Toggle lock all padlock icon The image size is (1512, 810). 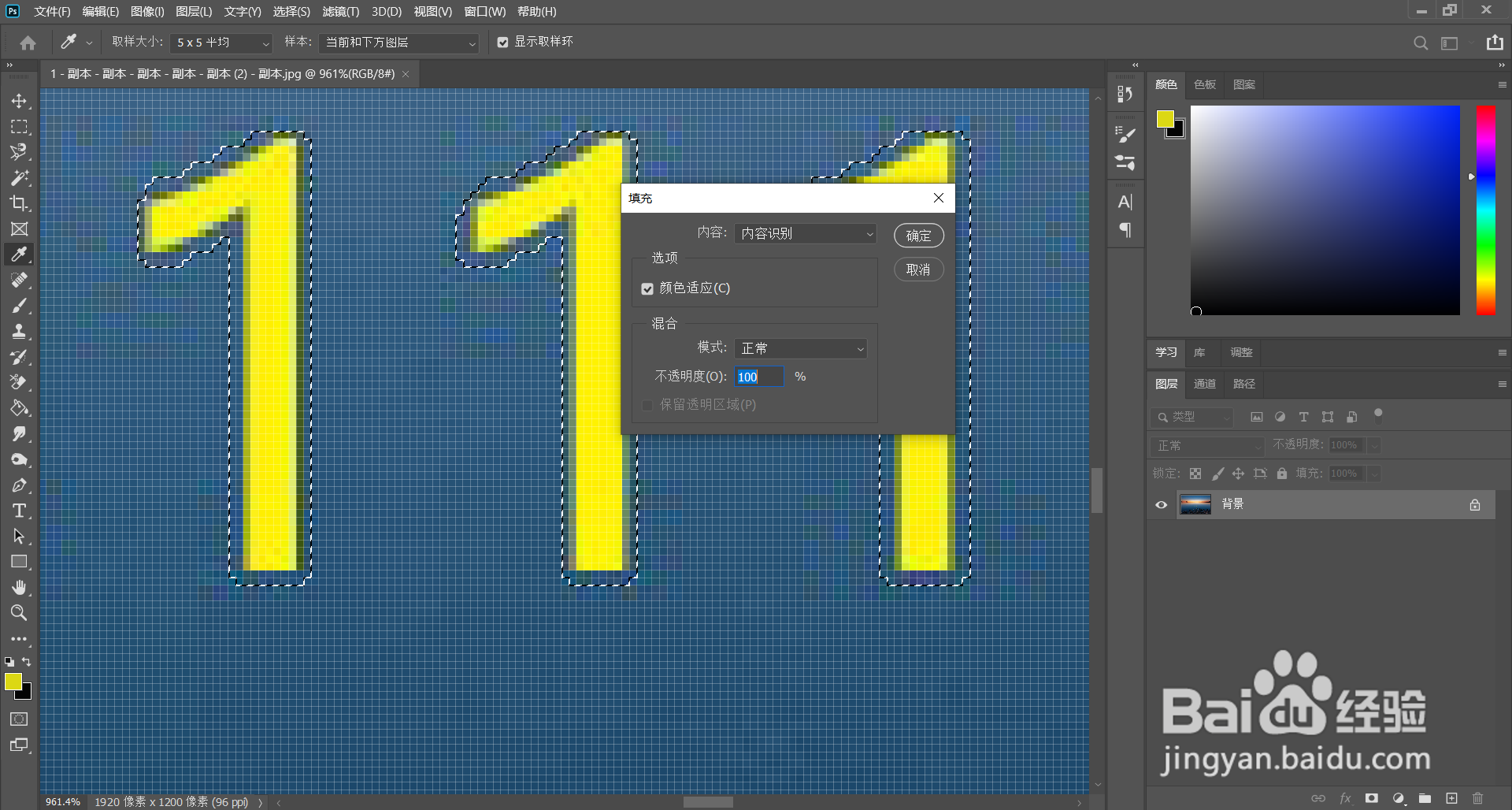[1282, 474]
